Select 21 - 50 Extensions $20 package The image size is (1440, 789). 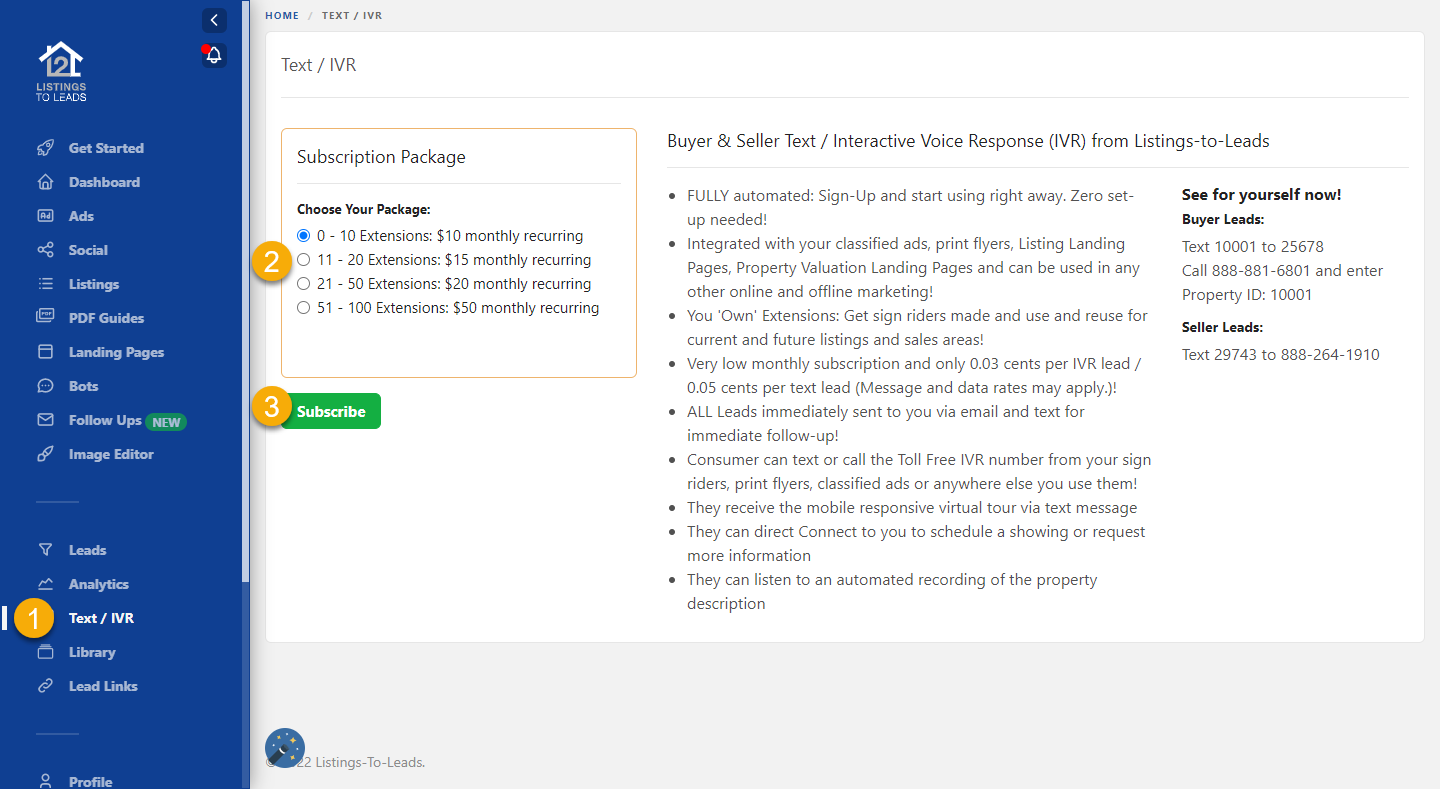click(304, 284)
